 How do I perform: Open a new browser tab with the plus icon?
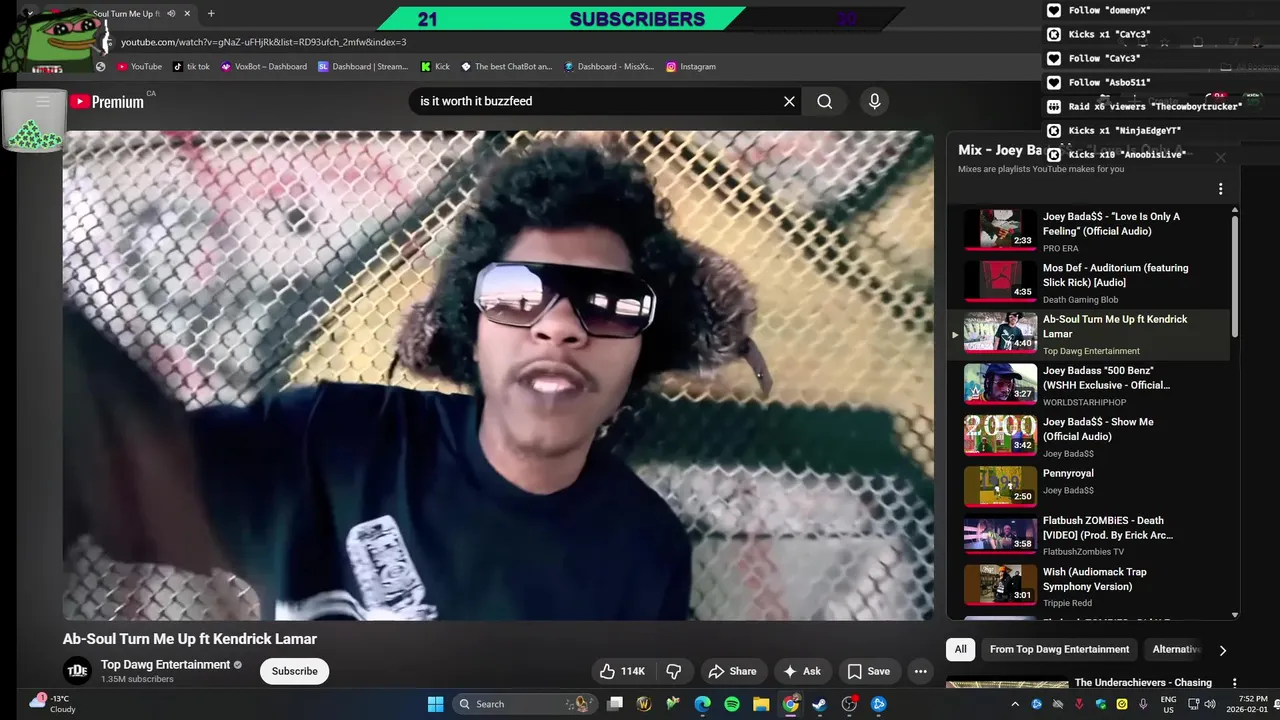[210, 14]
